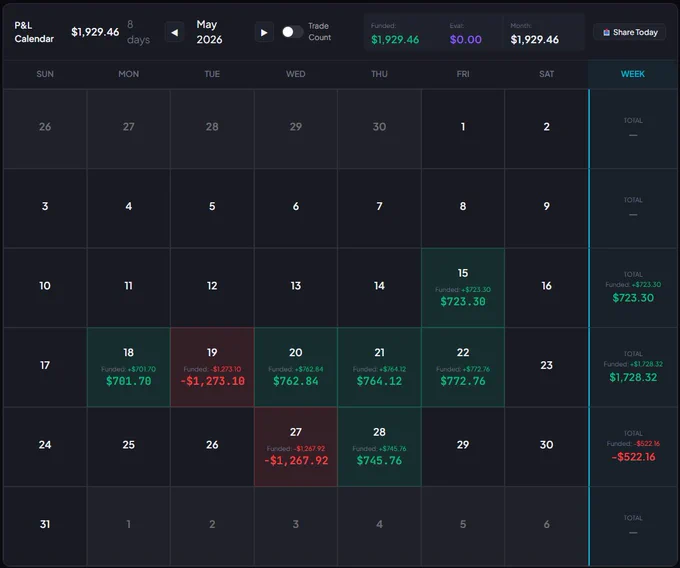The image size is (680, 568).
Task: Click the calendar icon in Share Today
Action: click(606, 33)
